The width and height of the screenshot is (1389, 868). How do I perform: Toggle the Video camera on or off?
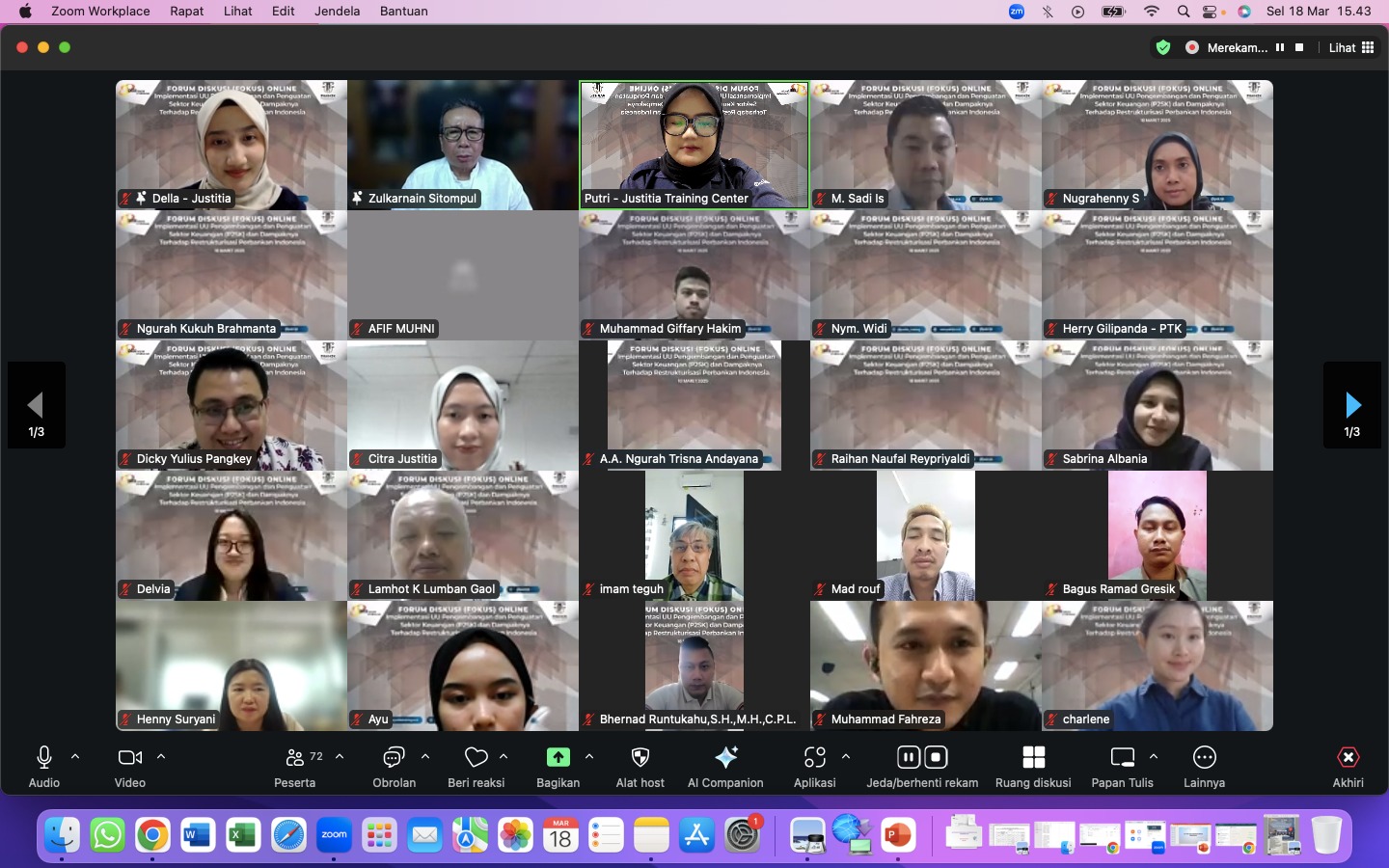129,758
